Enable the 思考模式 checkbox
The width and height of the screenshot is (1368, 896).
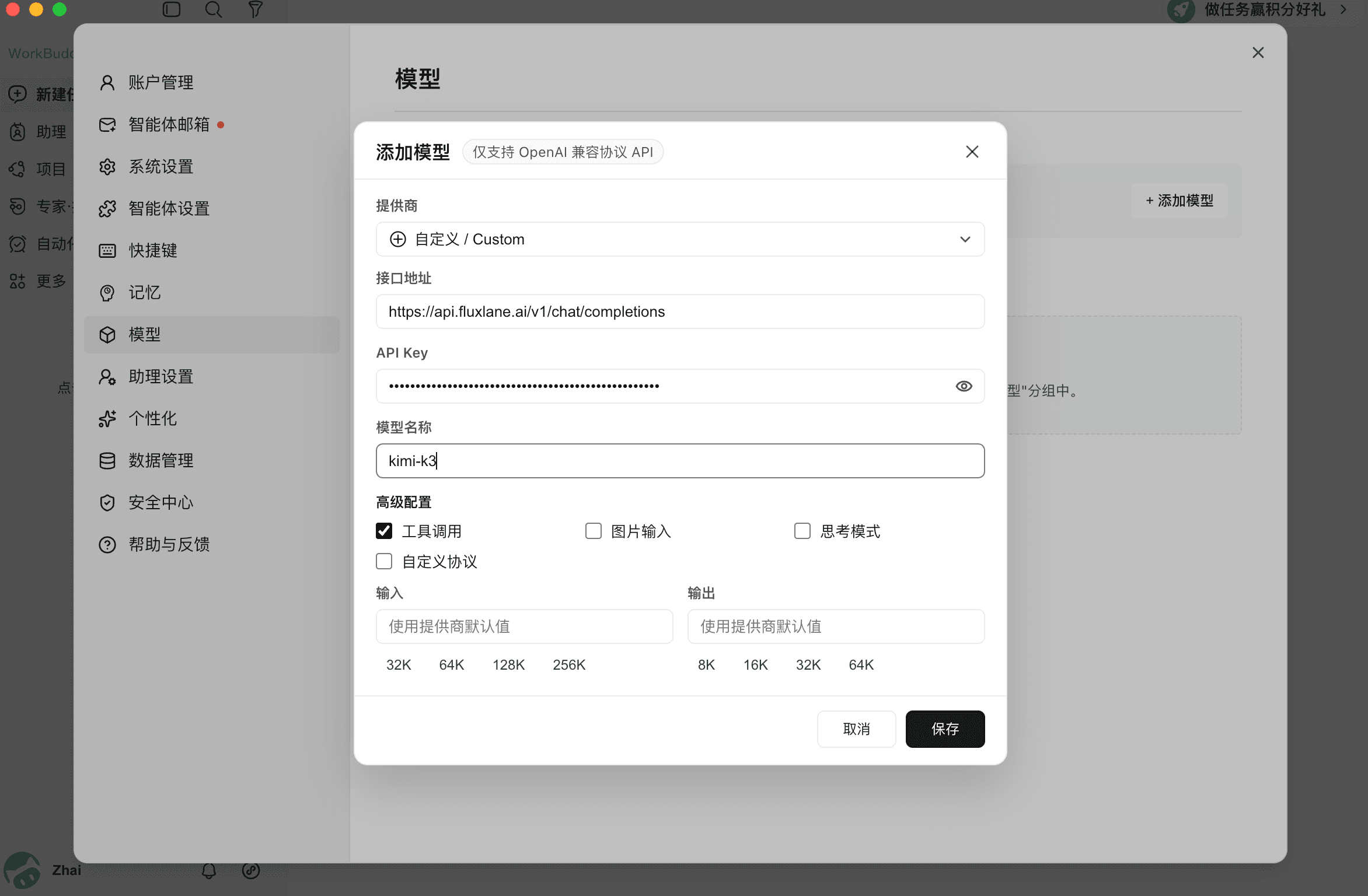pyautogui.click(x=802, y=531)
